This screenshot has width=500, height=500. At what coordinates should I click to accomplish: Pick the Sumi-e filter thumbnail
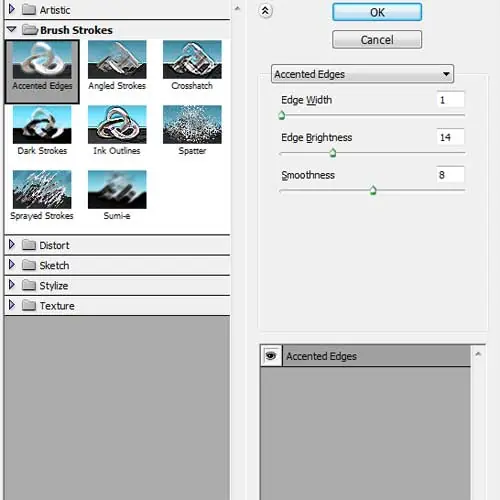pyautogui.click(x=117, y=190)
